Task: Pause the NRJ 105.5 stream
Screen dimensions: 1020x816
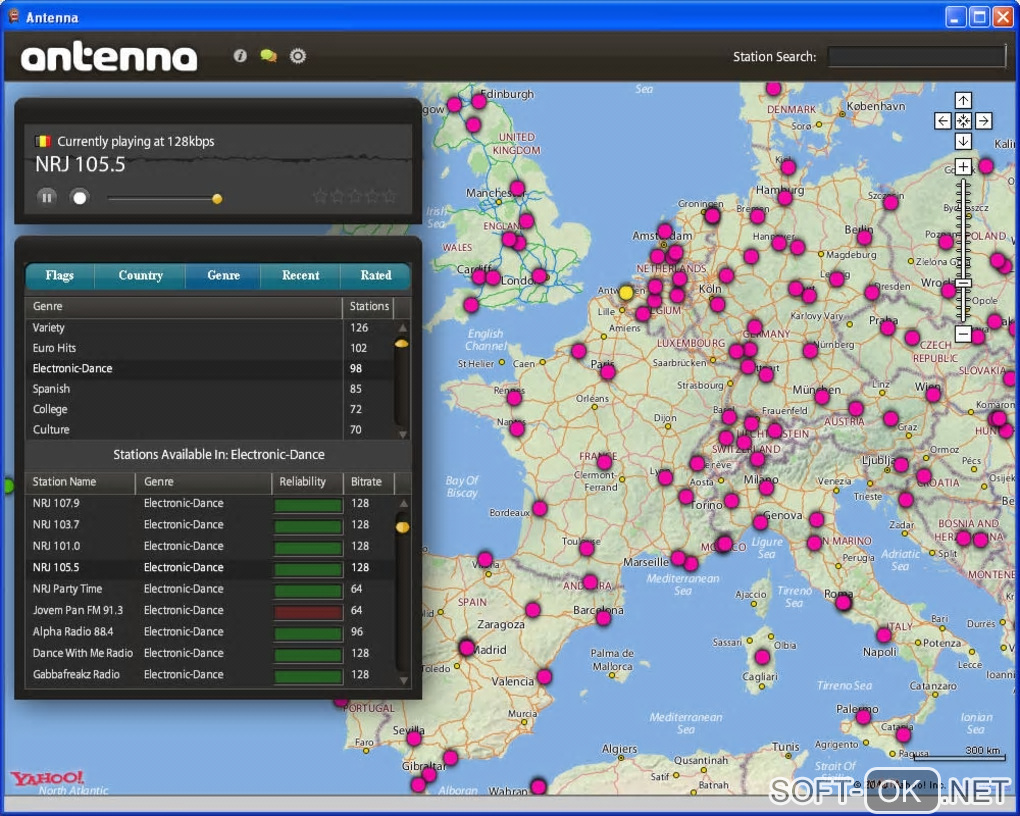Action: [x=47, y=197]
